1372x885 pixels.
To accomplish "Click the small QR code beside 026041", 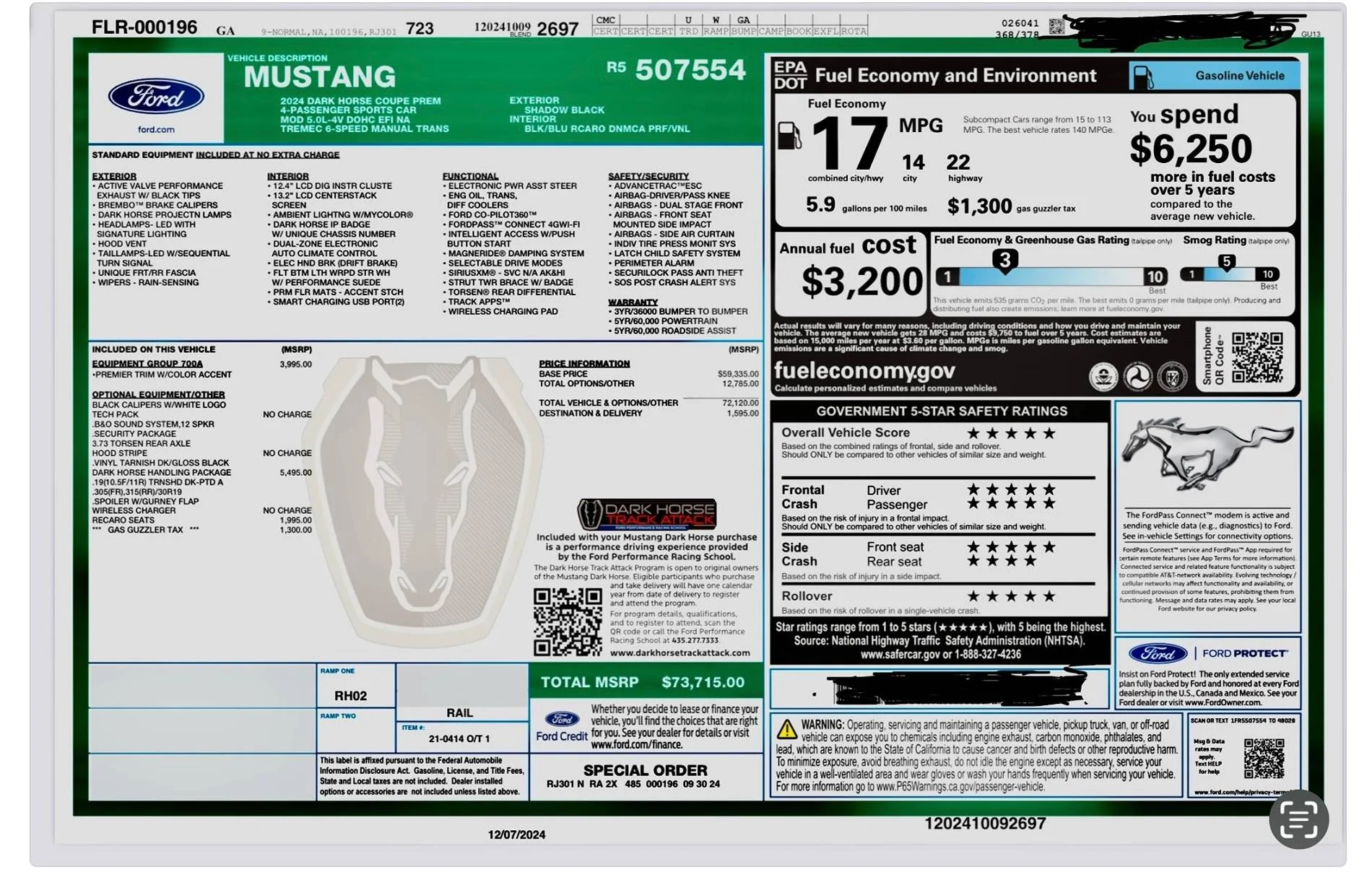I will tap(1056, 27).
